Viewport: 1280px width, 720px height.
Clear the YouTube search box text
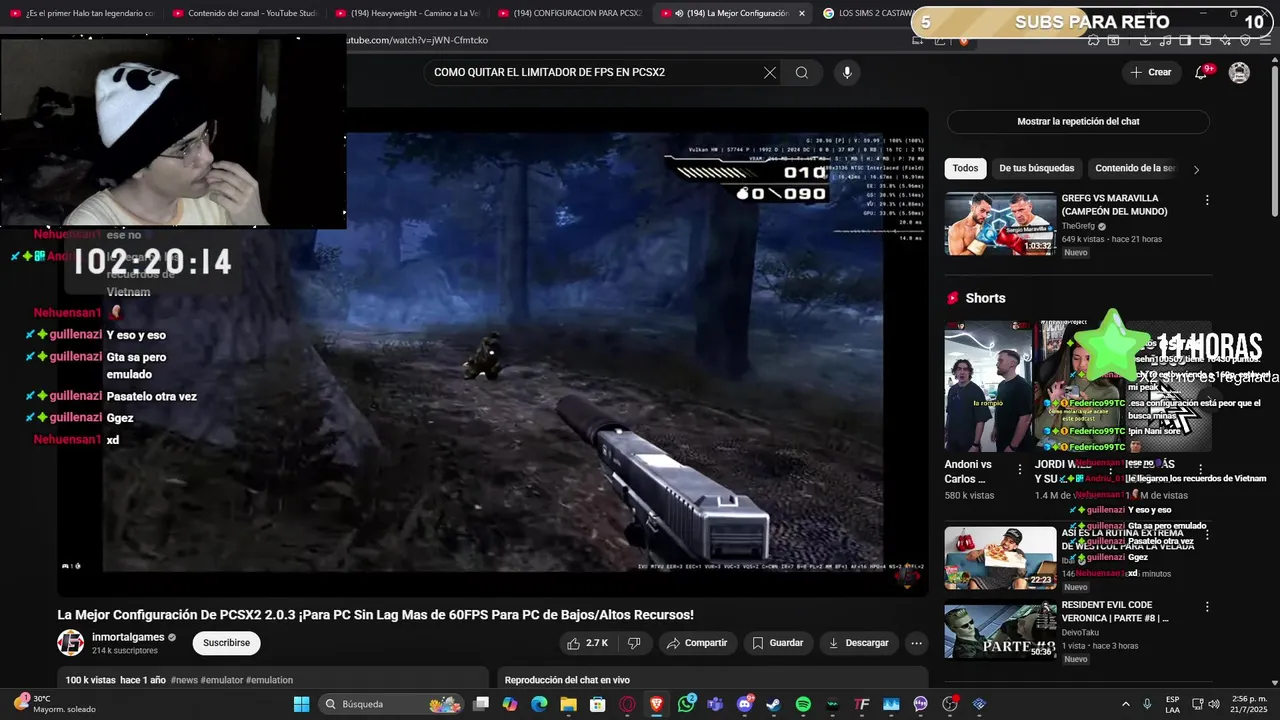[769, 72]
